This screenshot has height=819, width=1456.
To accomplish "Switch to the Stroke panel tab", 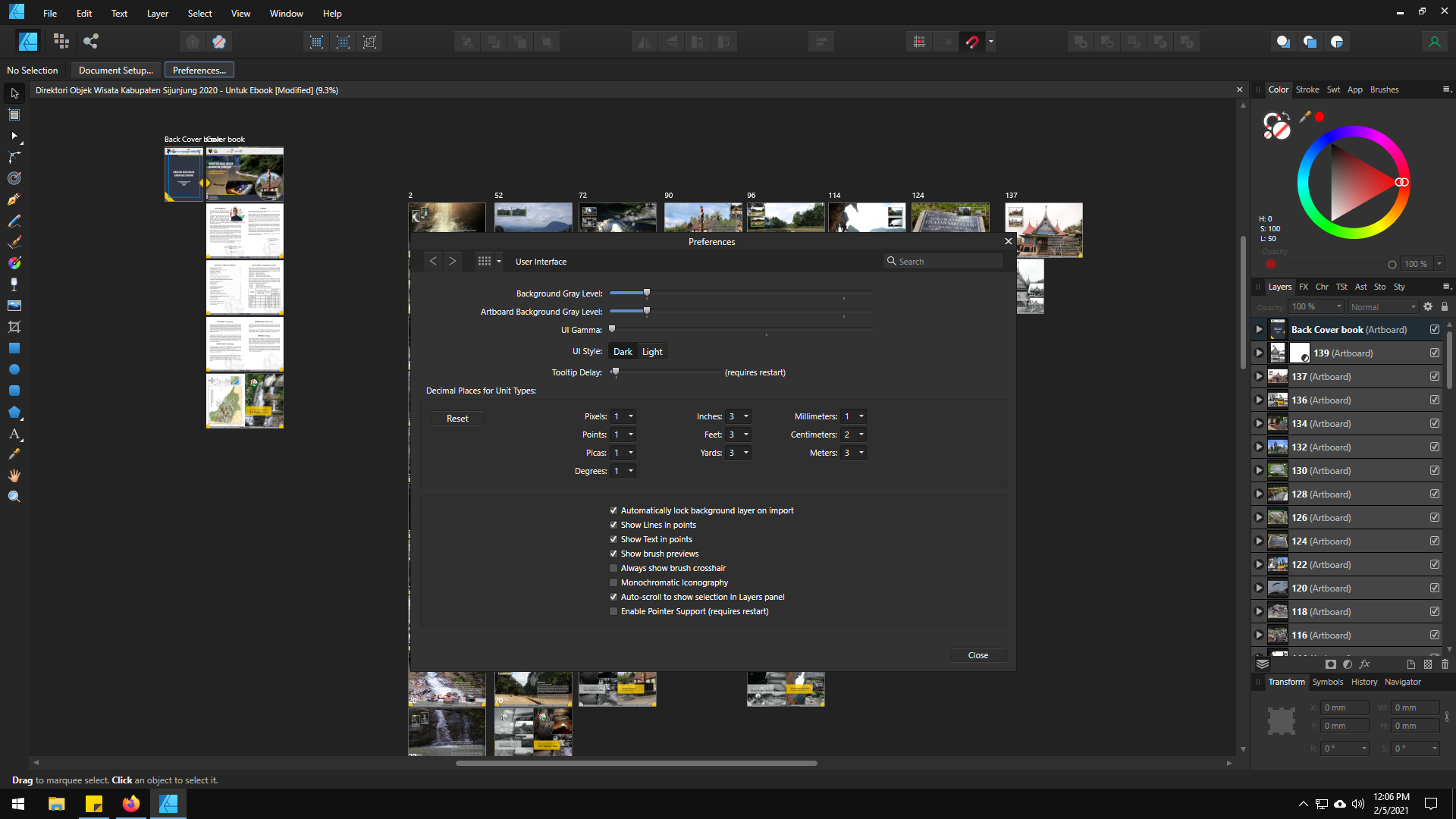I will [1307, 89].
